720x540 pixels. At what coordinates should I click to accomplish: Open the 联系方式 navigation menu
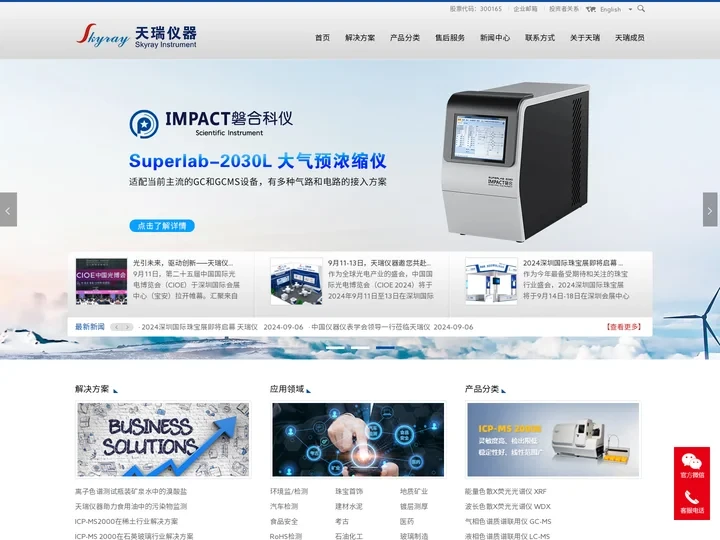[540, 38]
